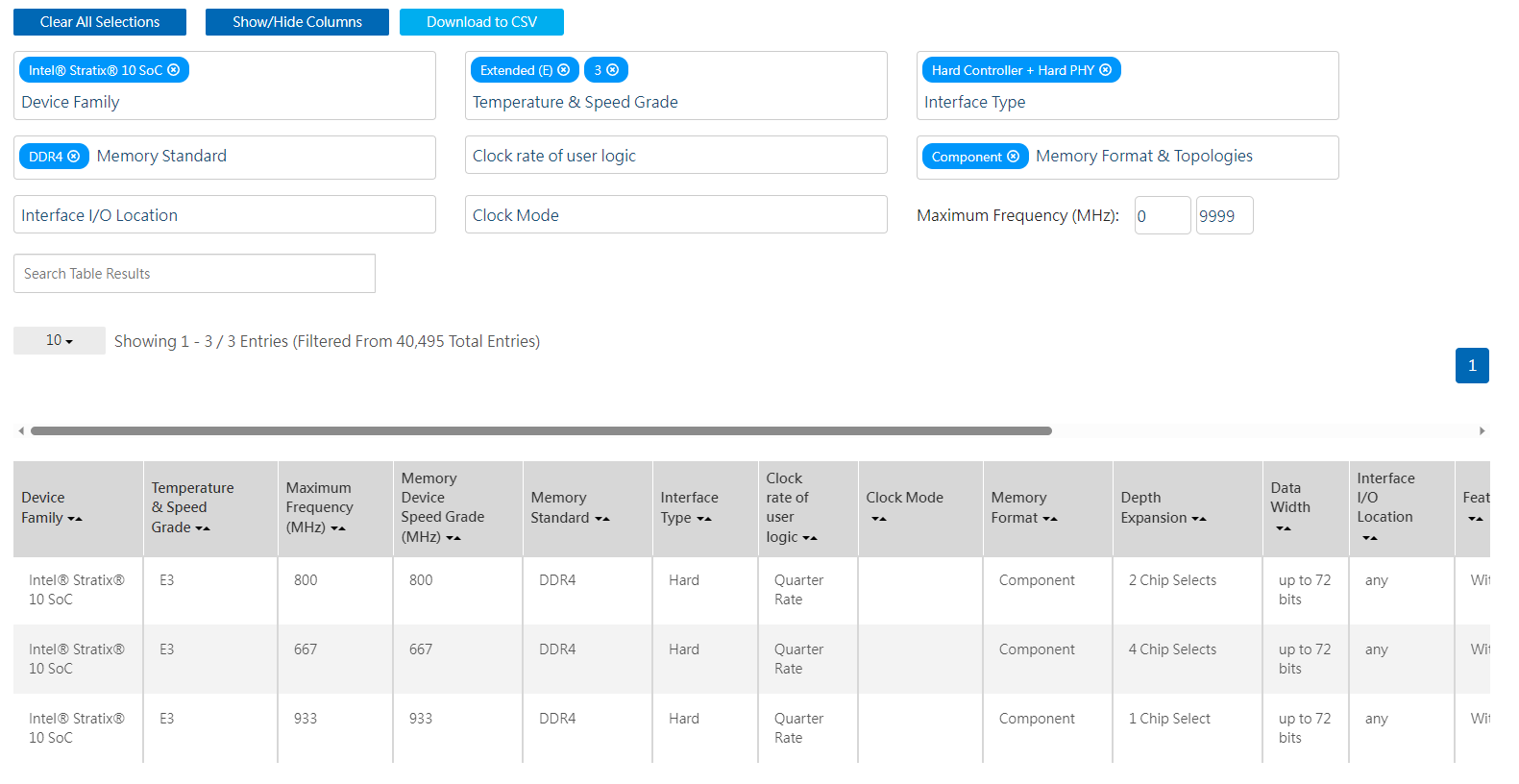The height and width of the screenshot is (784, 1519).
Task: Remove the Extended (E) filter chip
Action: tap(564, 70)
